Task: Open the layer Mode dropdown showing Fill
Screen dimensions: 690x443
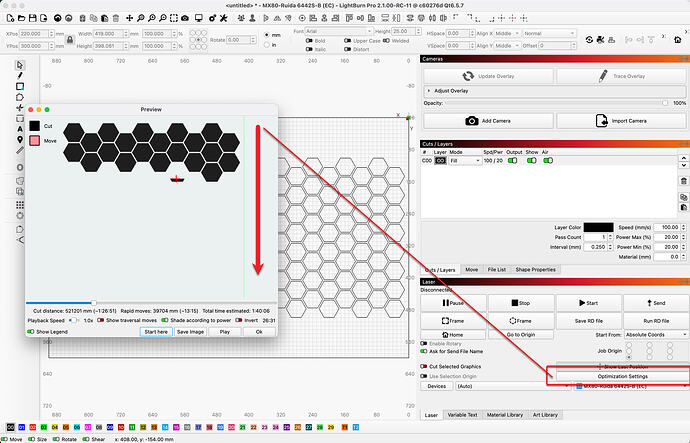Action: [x=465, y=161]
